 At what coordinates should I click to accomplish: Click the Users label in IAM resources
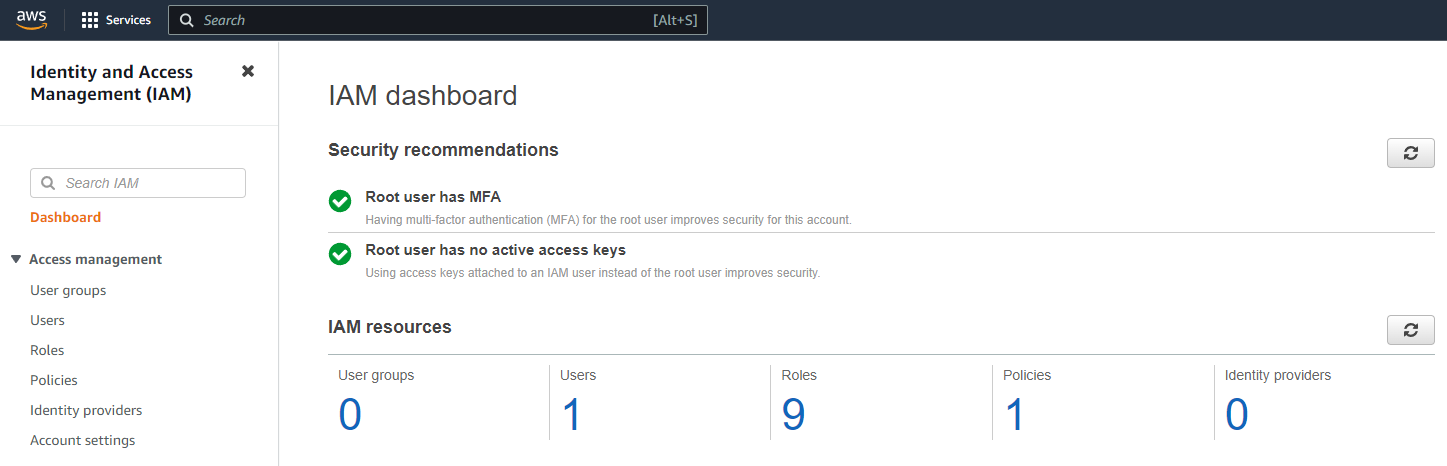(578, 375)
